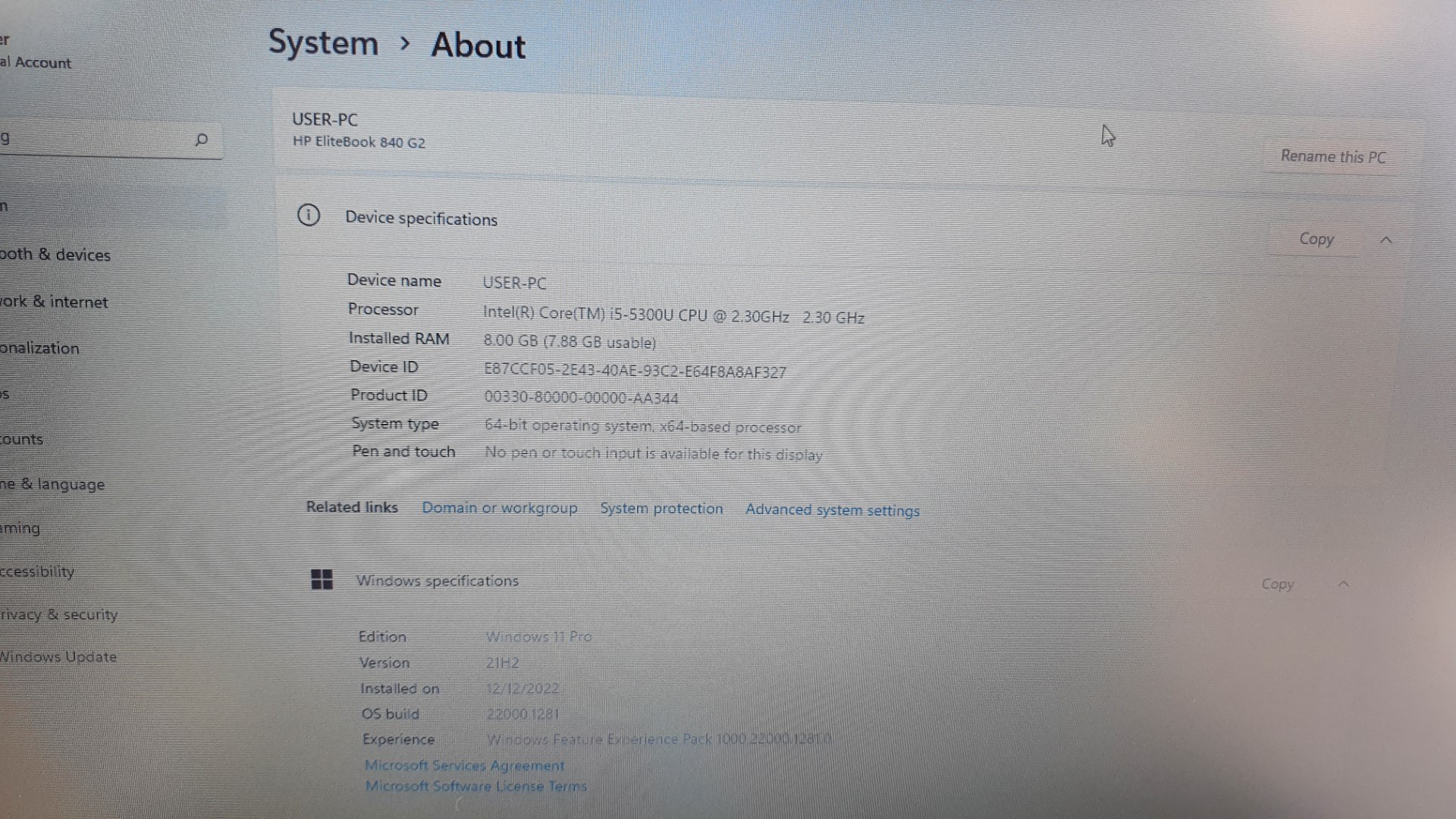Image resolution: width=1456 pixels, height=819 pixels.
Task: Open the Domain or workgroup link
Action: [499, 508]
